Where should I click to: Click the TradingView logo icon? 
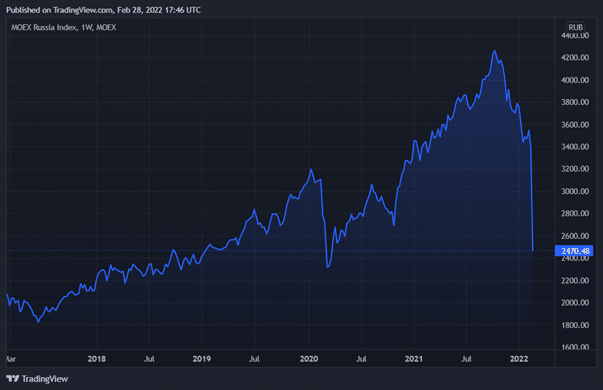coord(13,379)
